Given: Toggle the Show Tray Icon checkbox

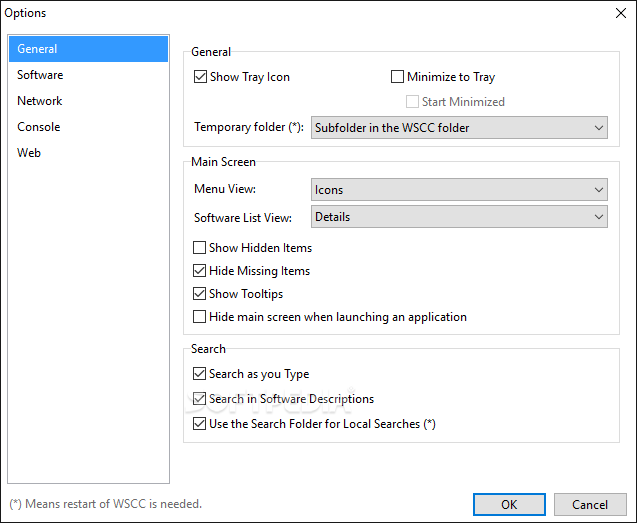Looking at the screenshot, I should coord(200,77).
